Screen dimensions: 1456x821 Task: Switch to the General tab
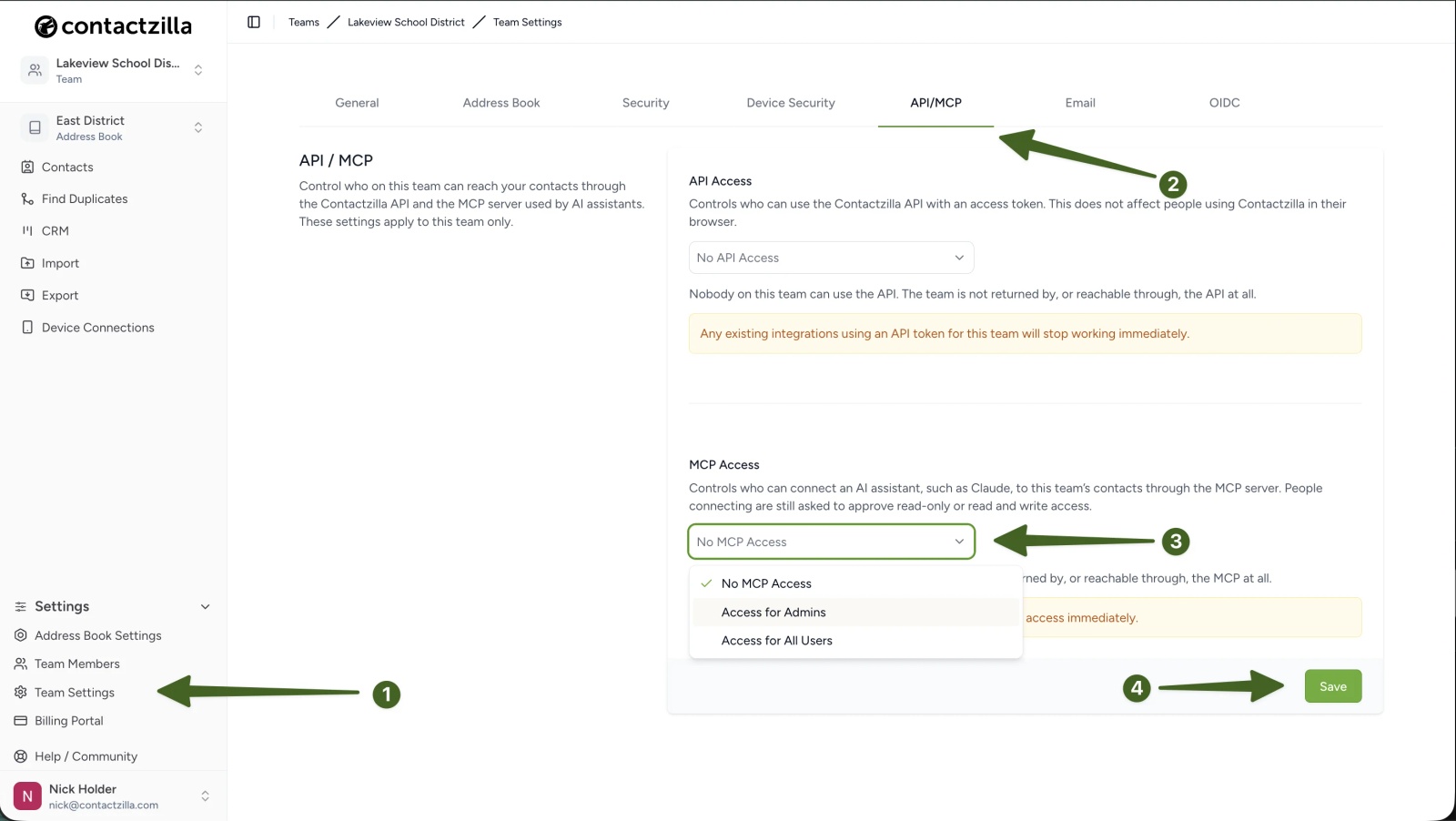coord(357,103)
